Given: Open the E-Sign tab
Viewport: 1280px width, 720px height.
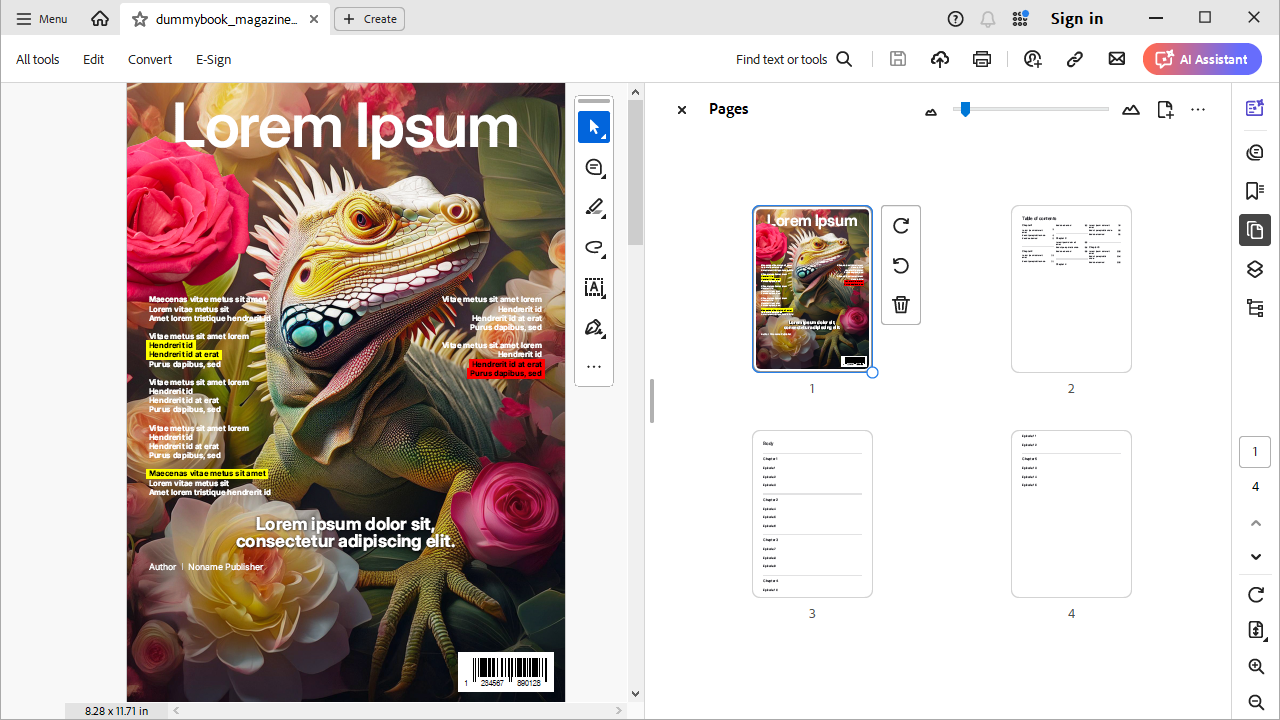Looking at the screenshot, I should point(213,59).
